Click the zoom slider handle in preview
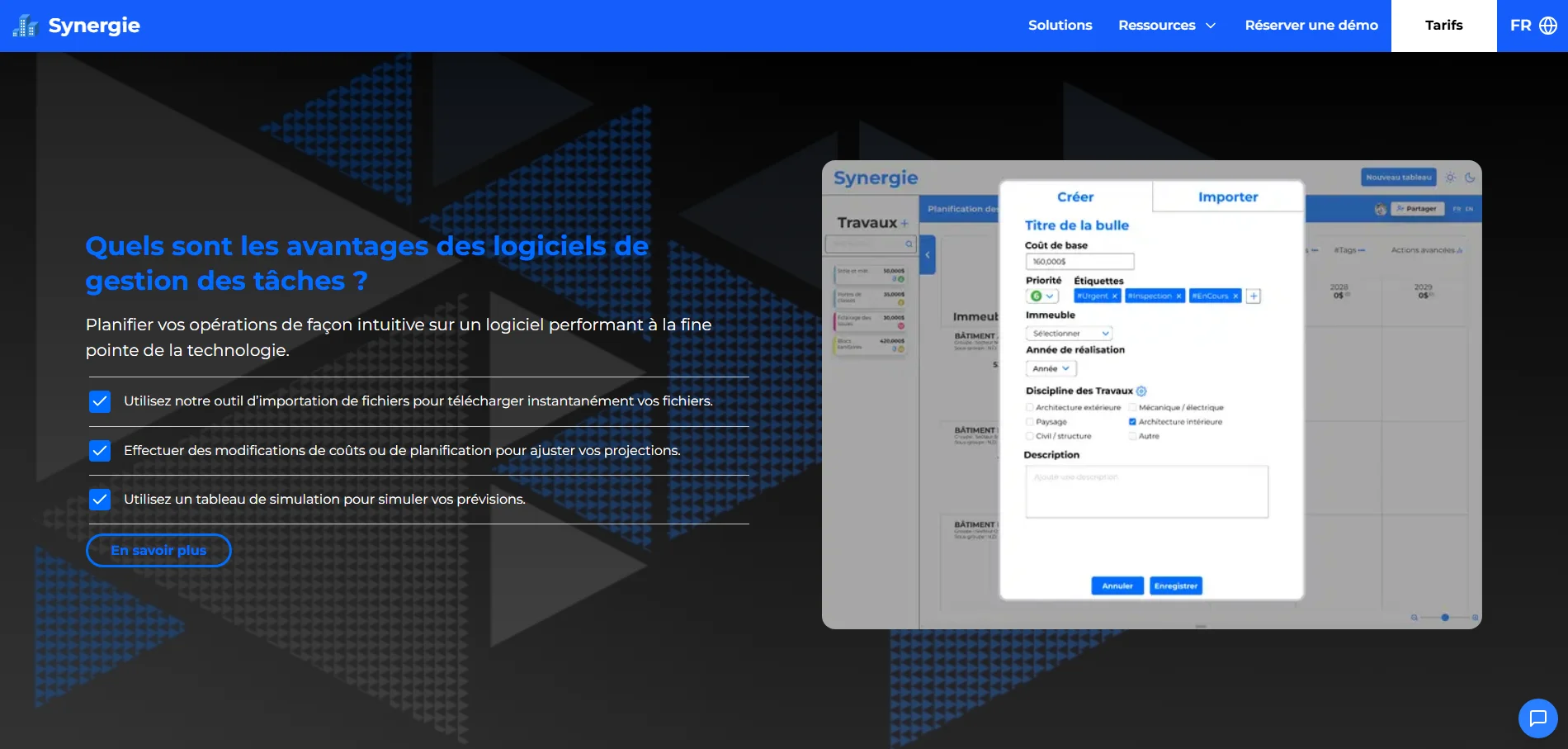Viewport: 1568px width, 749px height. point(1445,618)
